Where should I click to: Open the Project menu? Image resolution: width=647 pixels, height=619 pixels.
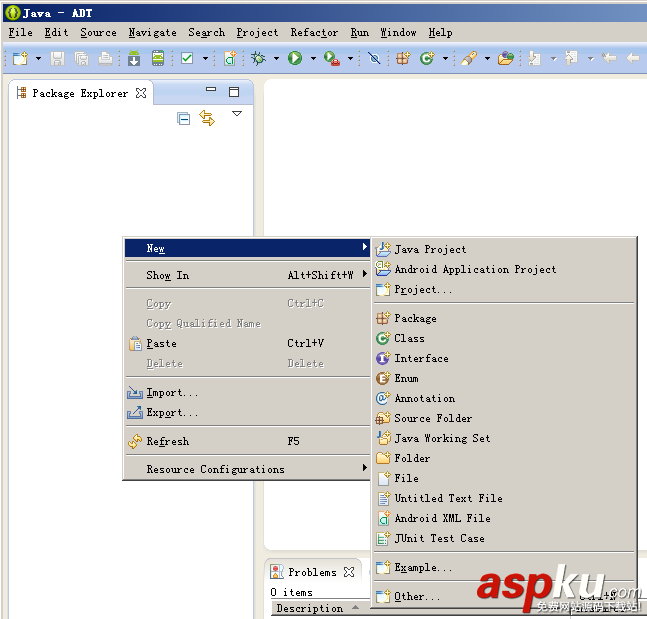click(x=257, y=33)
